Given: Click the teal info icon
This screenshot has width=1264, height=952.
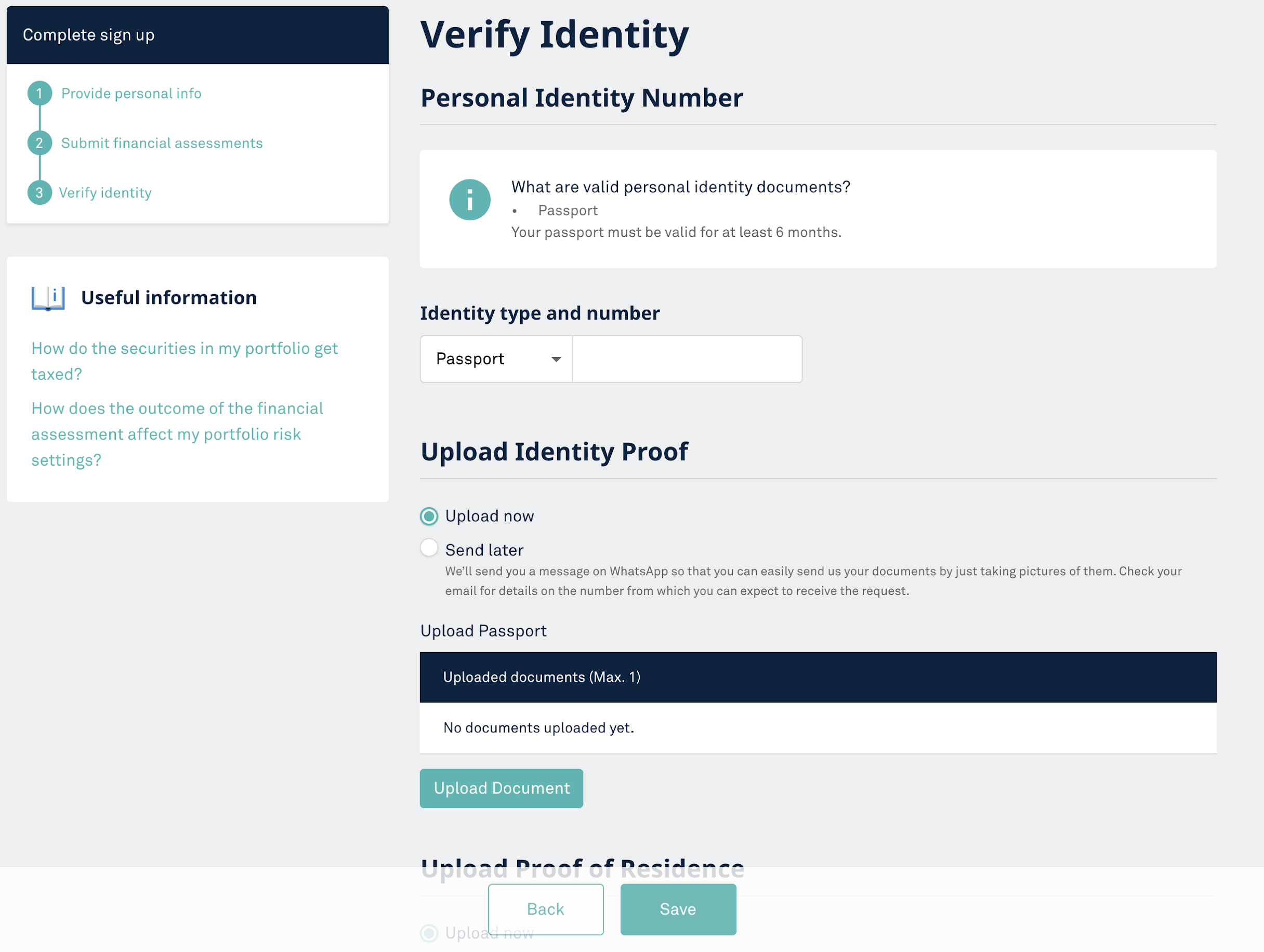Looking at the screenshot, I should point(470,200).
